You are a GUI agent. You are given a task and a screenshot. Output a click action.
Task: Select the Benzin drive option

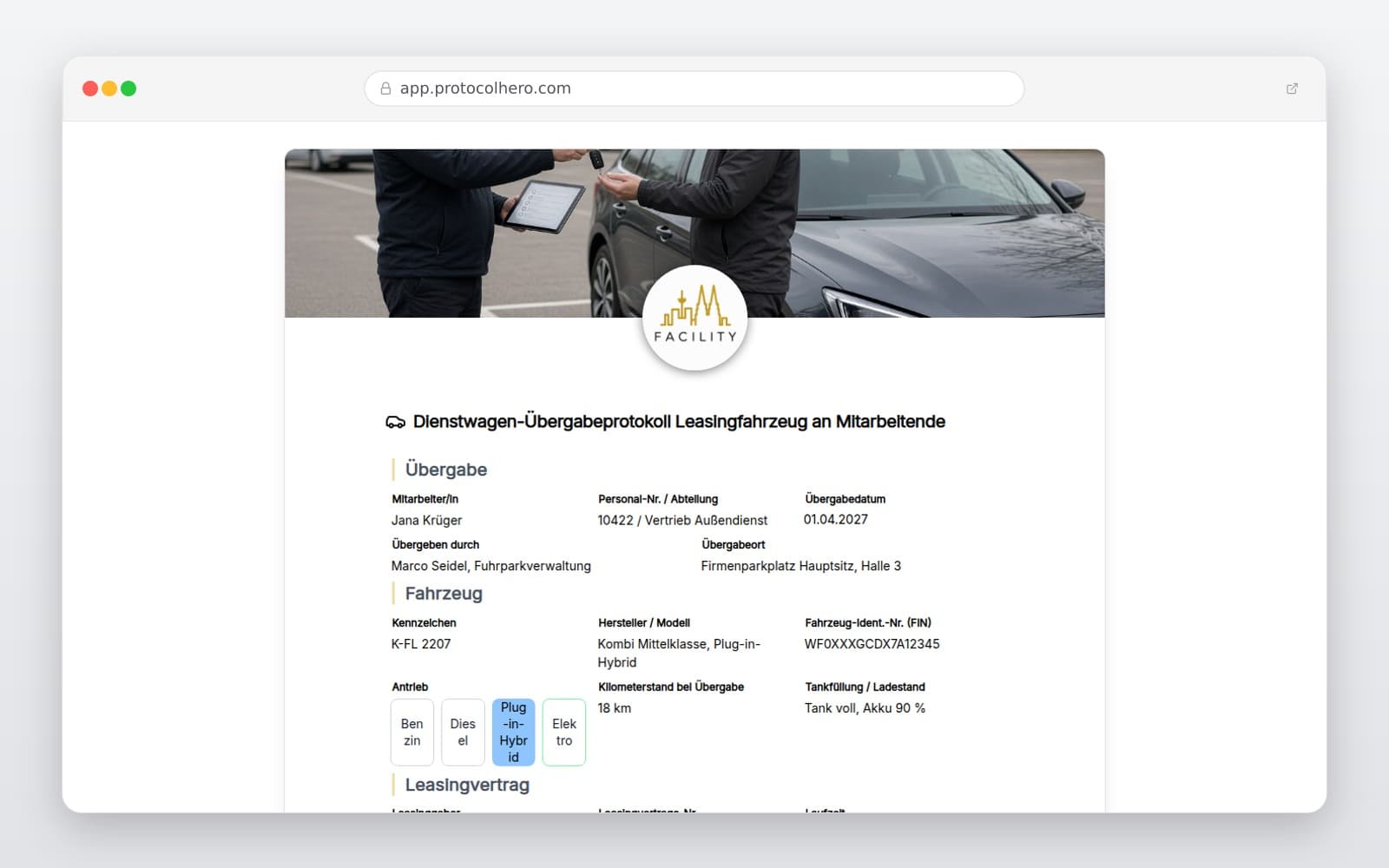(412, 732)
